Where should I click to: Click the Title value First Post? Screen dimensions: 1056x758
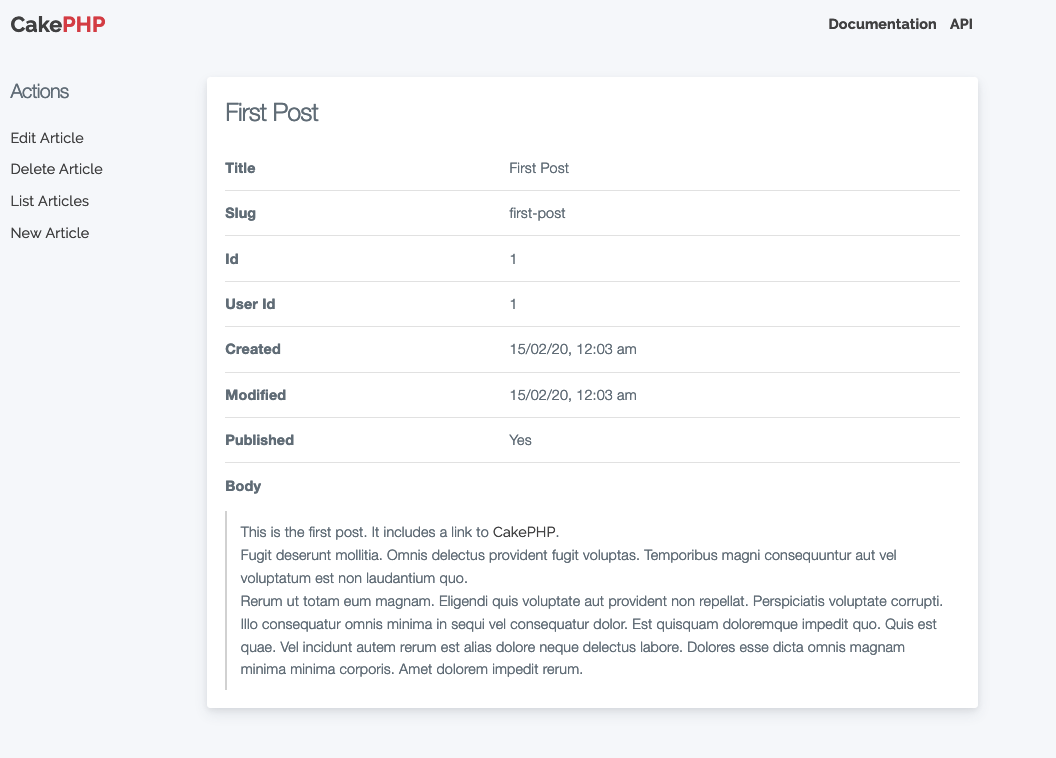pos(539,168)
